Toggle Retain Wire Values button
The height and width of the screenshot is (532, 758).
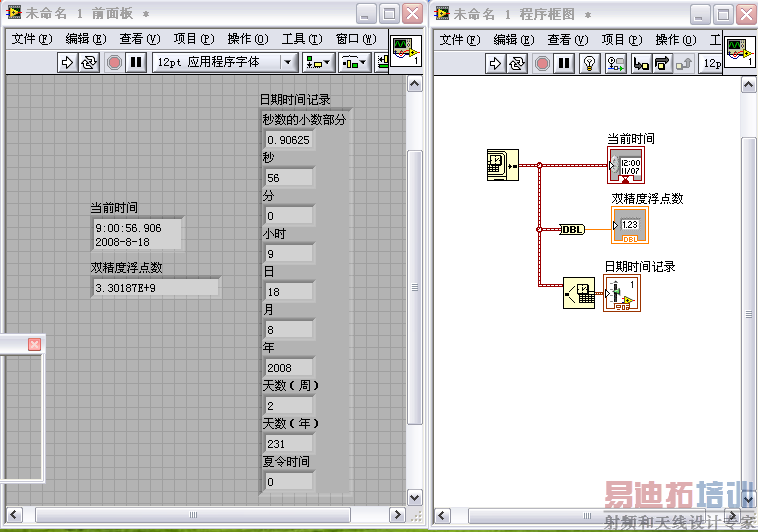pyautogui.click(x=615, y=63)
